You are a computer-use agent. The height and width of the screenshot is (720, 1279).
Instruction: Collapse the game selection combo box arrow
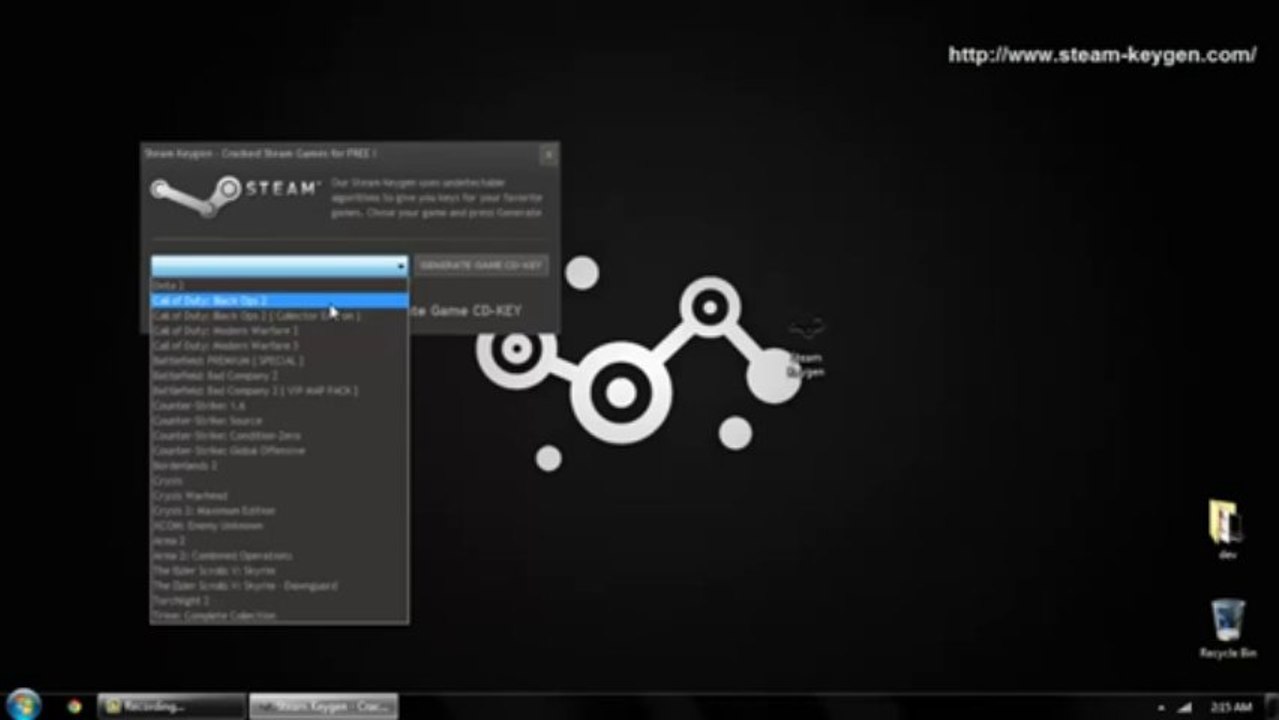(x=400, y=266)
